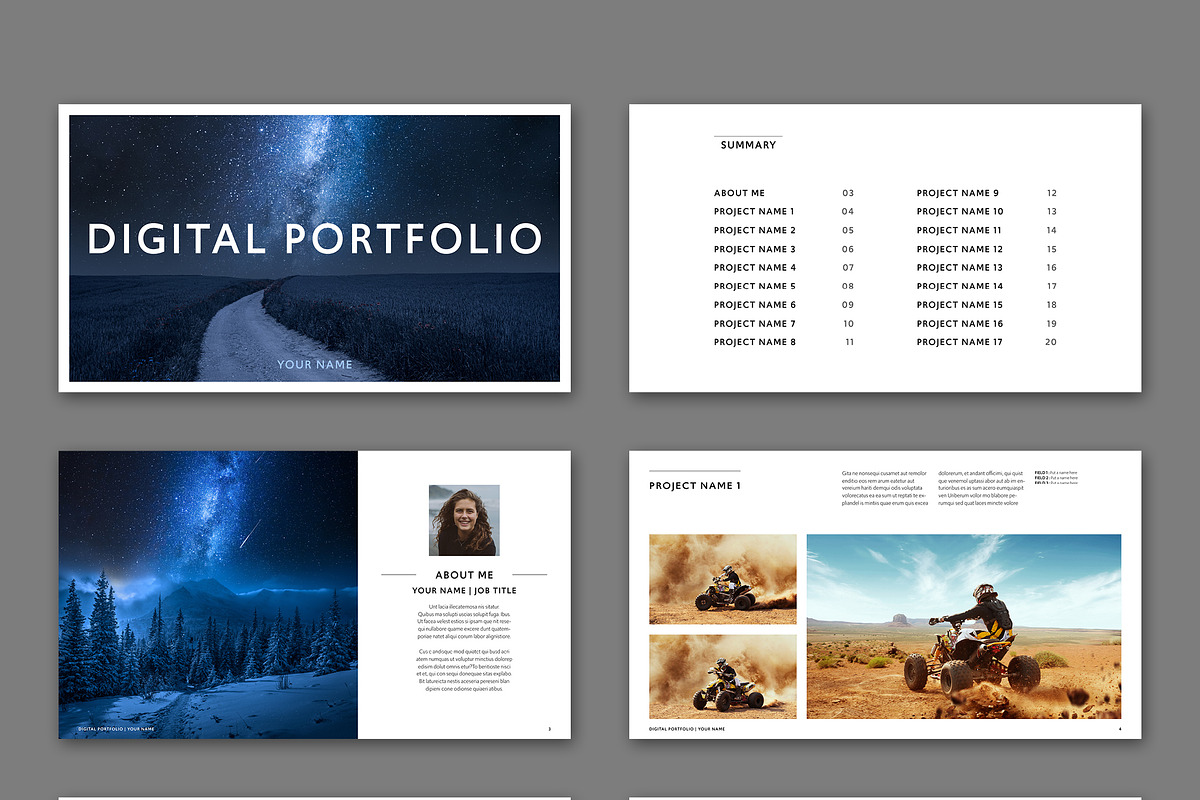Click the portrait photo on the About page
The height and width of the screenshot is (800, 1200).
point(464,520)
